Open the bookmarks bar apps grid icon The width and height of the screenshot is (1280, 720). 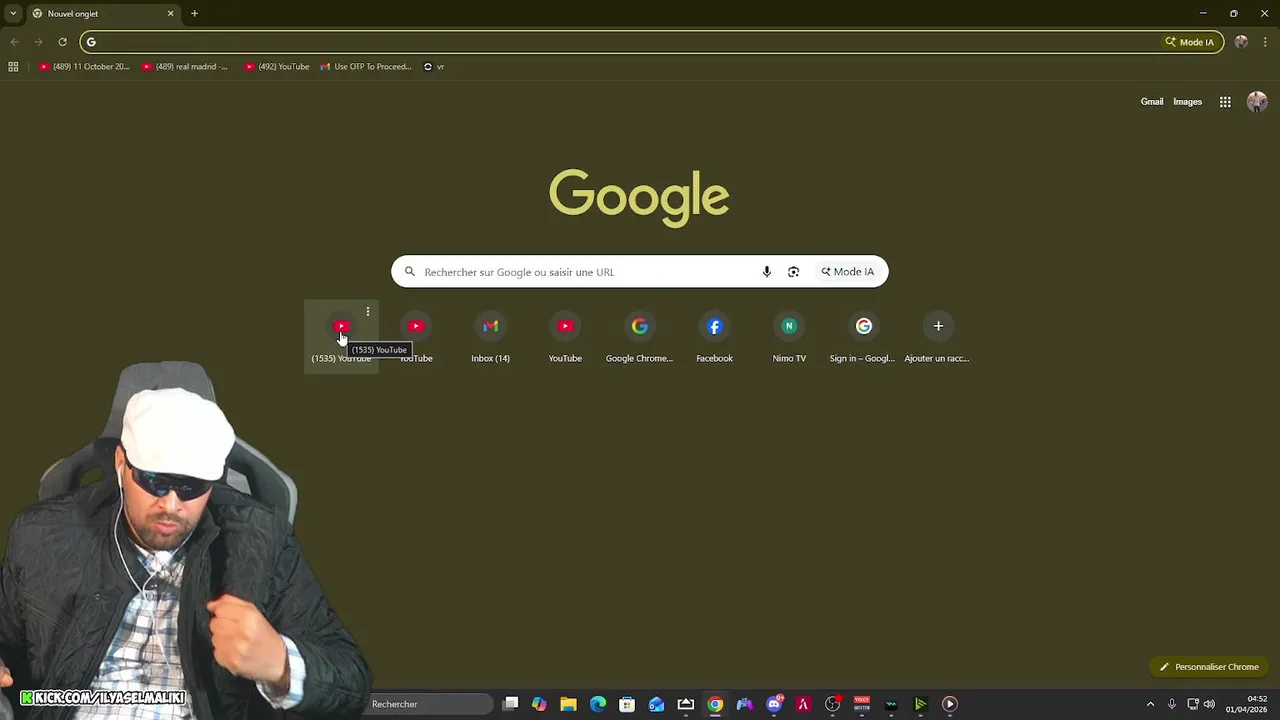[13, 67]
